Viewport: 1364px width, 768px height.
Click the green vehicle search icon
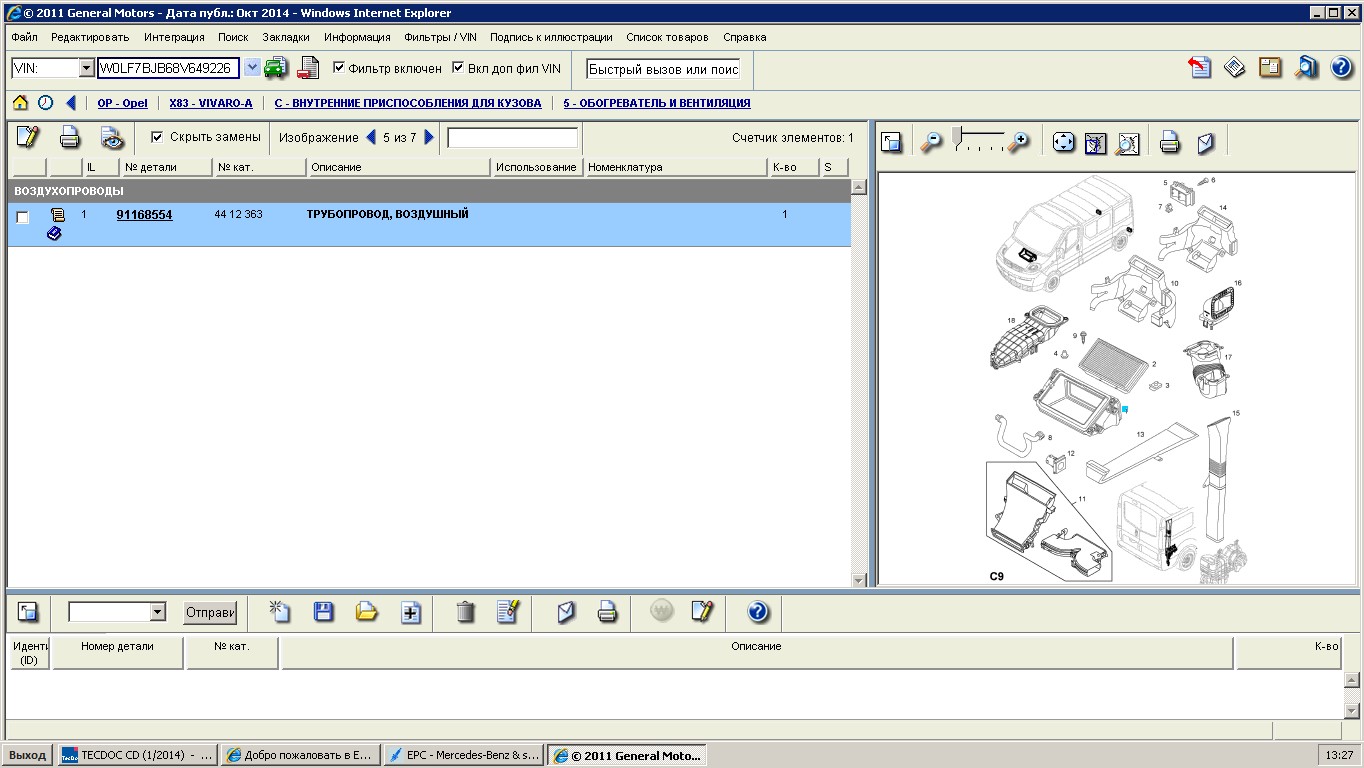276,68
